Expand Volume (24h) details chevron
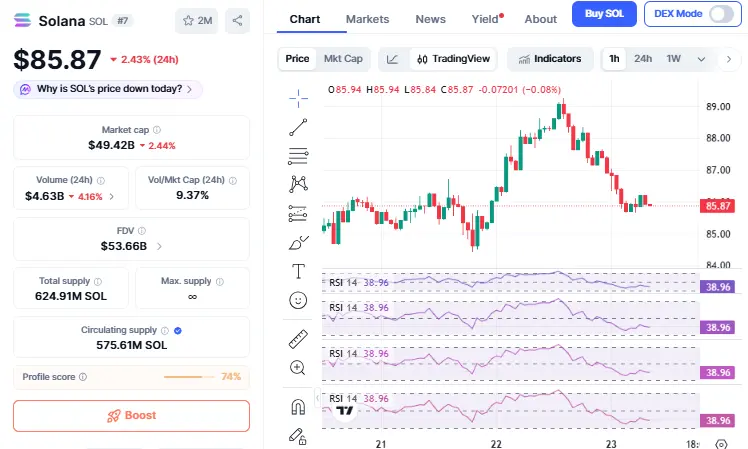The image size is (748, 449). (x=111, y=196)
